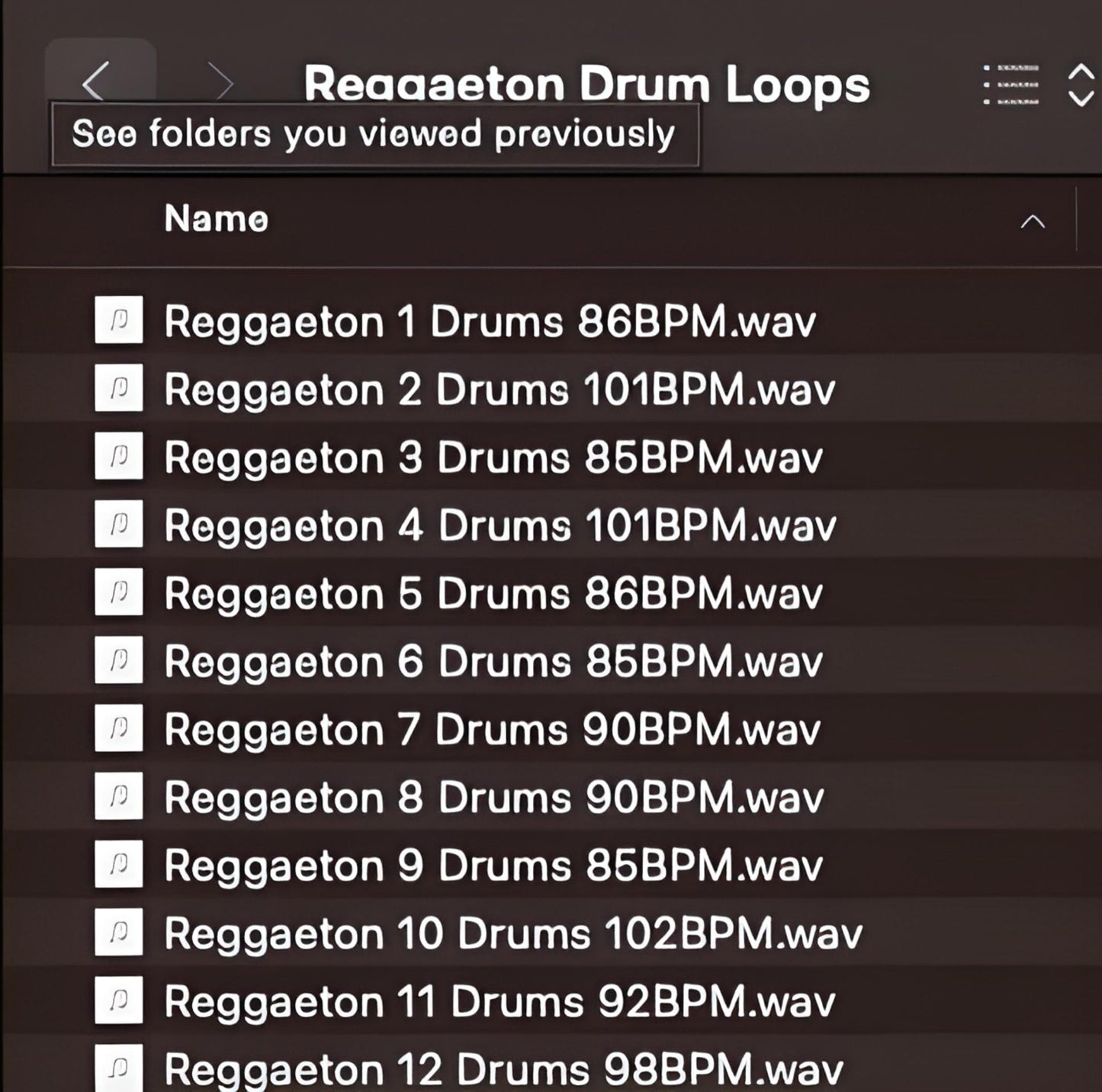Click audio file icon of Reggaeton 8 Drums
1102x1092 pixels.
point(118,795)
